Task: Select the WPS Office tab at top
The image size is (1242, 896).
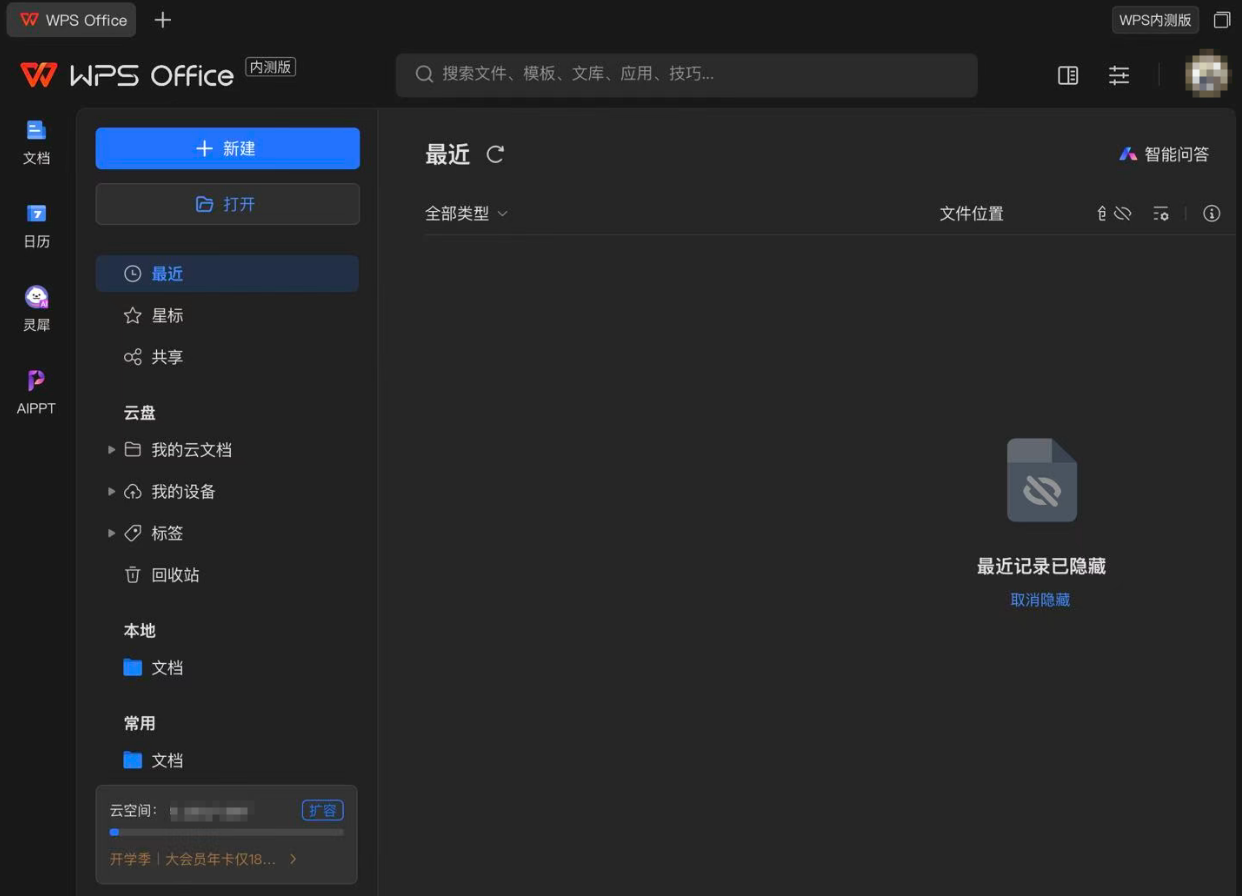Action: (70, 19)
